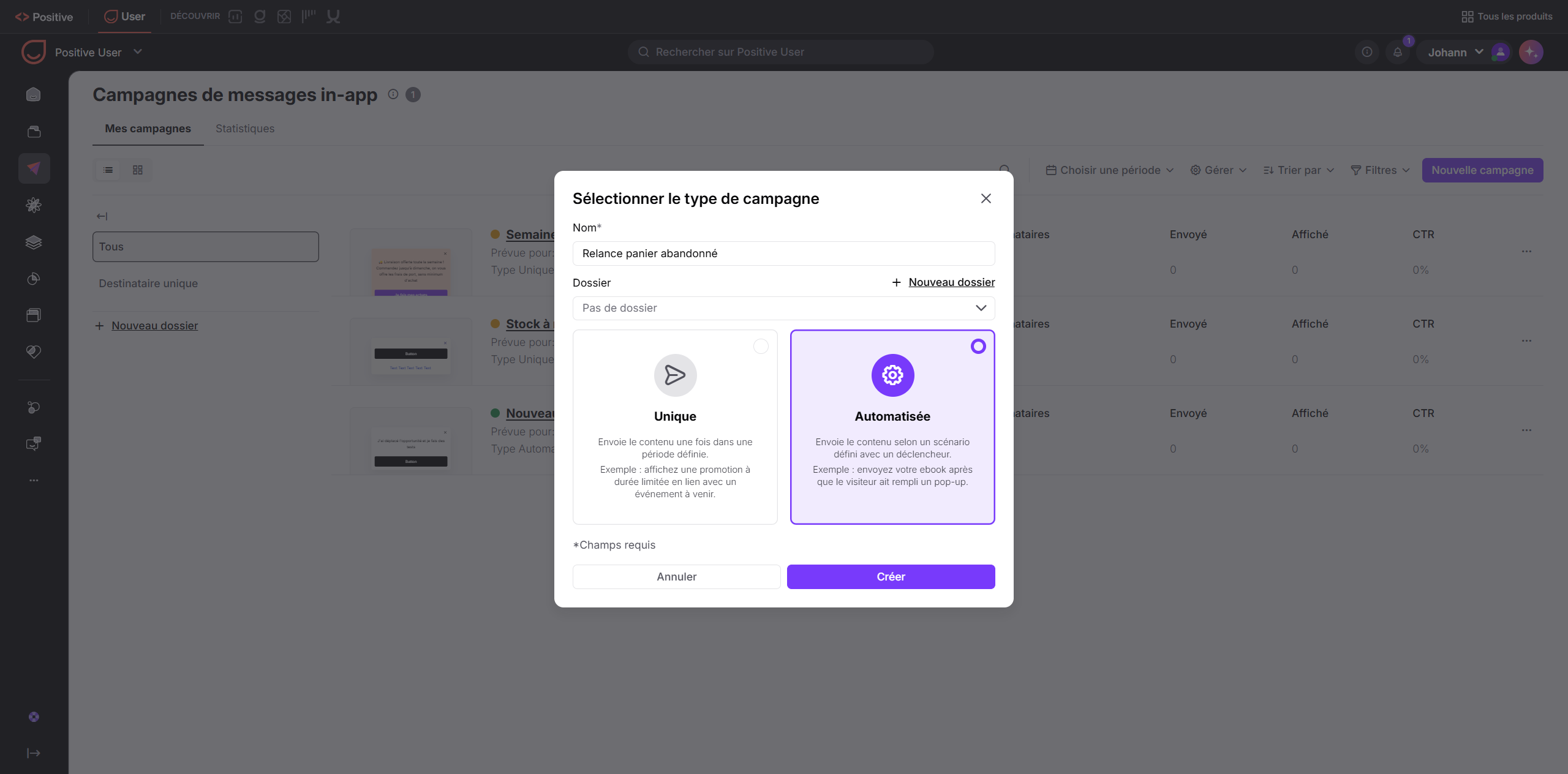Expand the Trier par dropdown
Image resolution: width=1568 pixels, height=774 pixels.
coord(1298,170)
